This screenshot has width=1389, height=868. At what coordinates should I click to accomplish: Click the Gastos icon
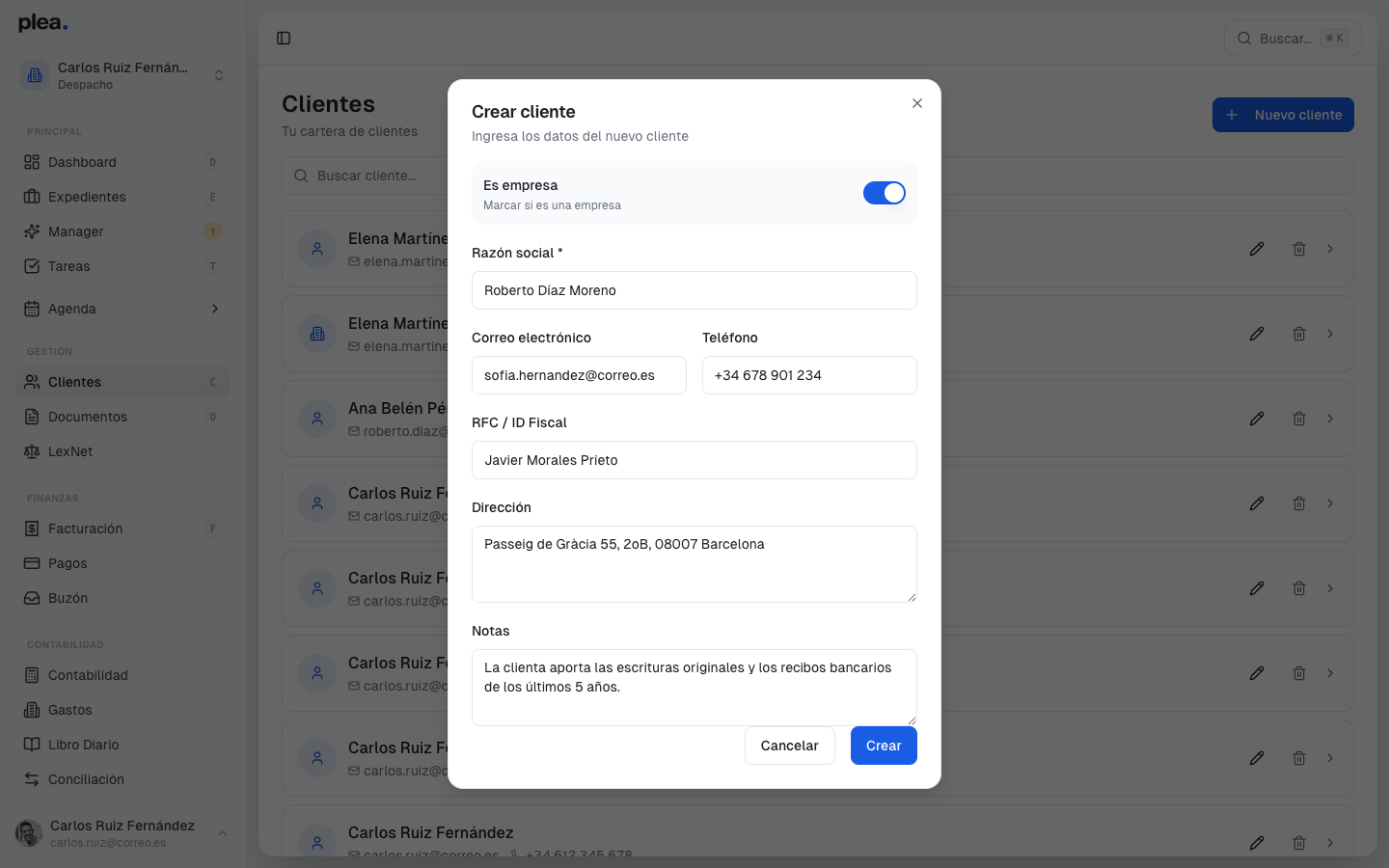pyautogui.click(x=32, y=710)
